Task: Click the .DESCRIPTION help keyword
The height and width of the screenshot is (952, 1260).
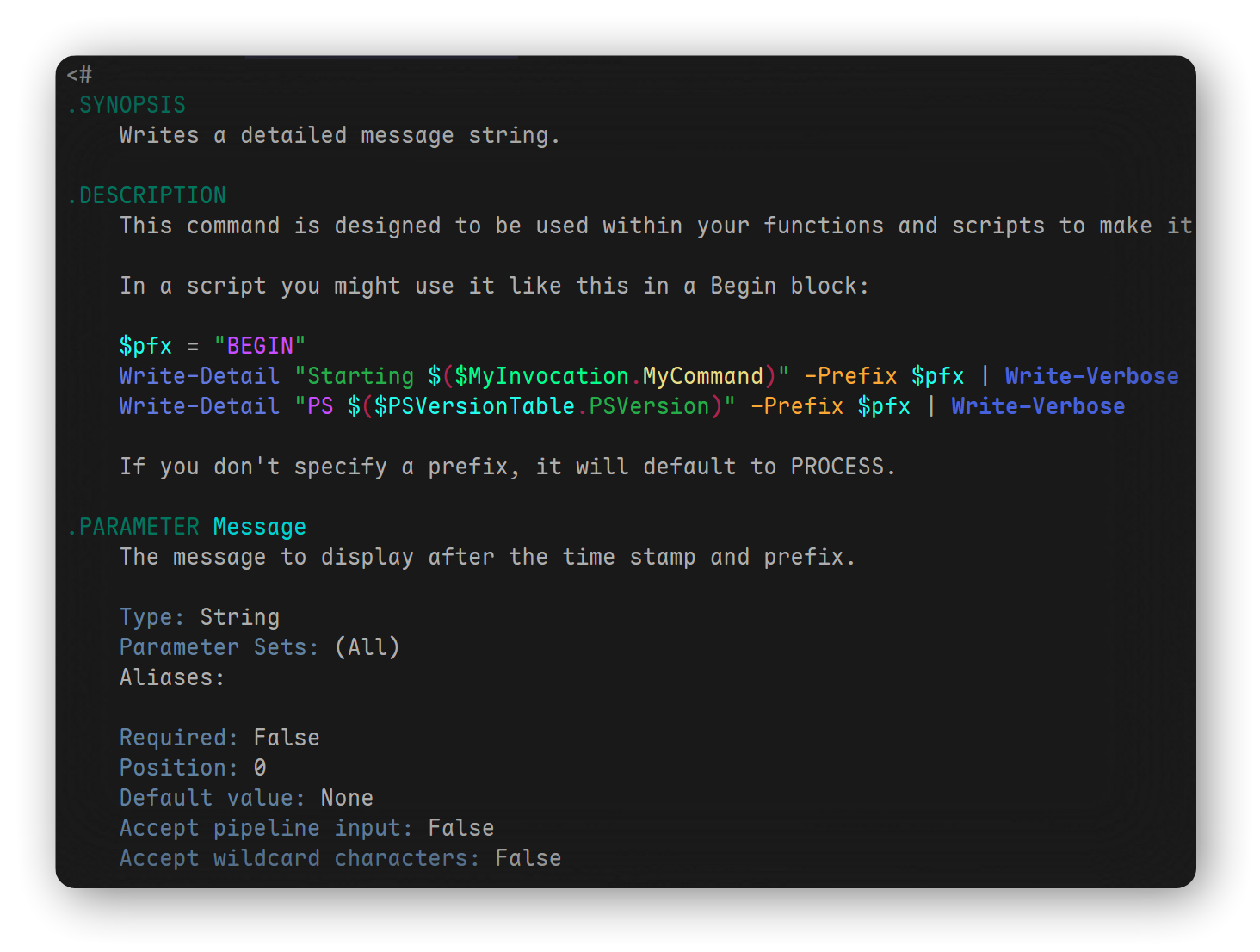Action: click(146, 195)
